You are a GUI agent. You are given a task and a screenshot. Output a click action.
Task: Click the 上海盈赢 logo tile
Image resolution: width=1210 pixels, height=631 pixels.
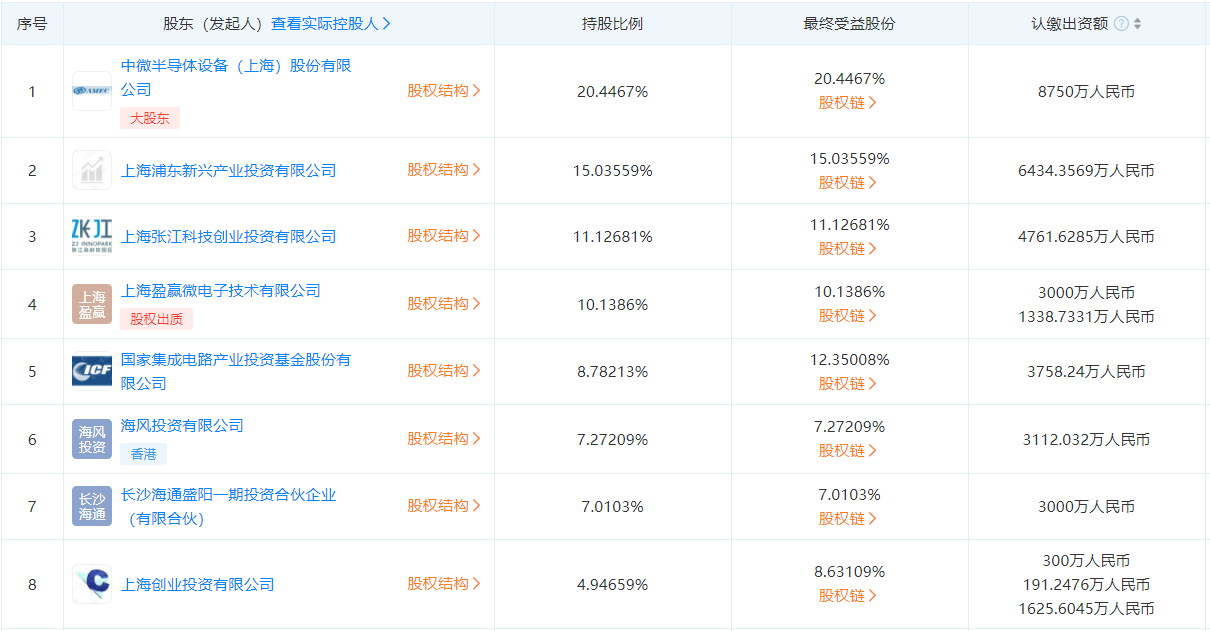click(92, 304)
